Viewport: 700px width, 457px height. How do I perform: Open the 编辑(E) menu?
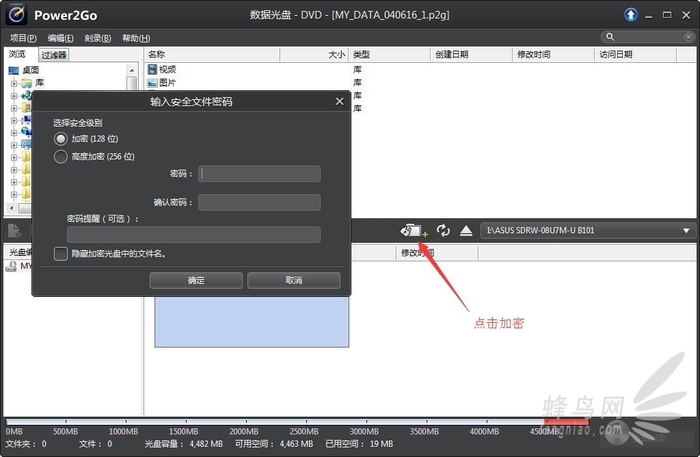point(60,38)
